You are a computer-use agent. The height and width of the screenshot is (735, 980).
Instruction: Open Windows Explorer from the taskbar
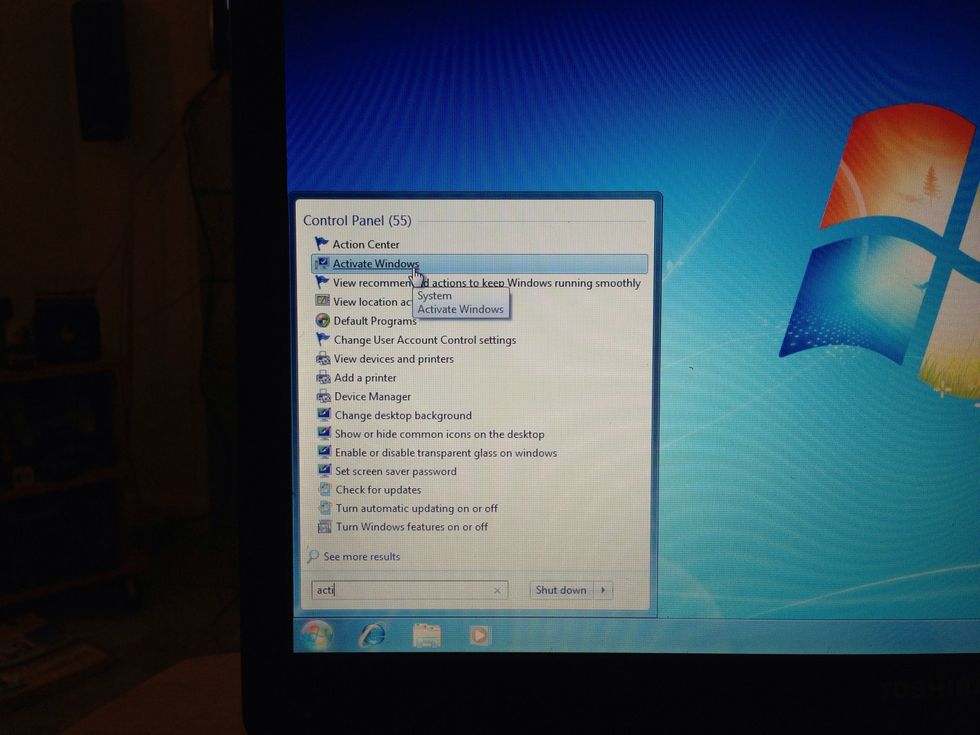coord(428,633)
